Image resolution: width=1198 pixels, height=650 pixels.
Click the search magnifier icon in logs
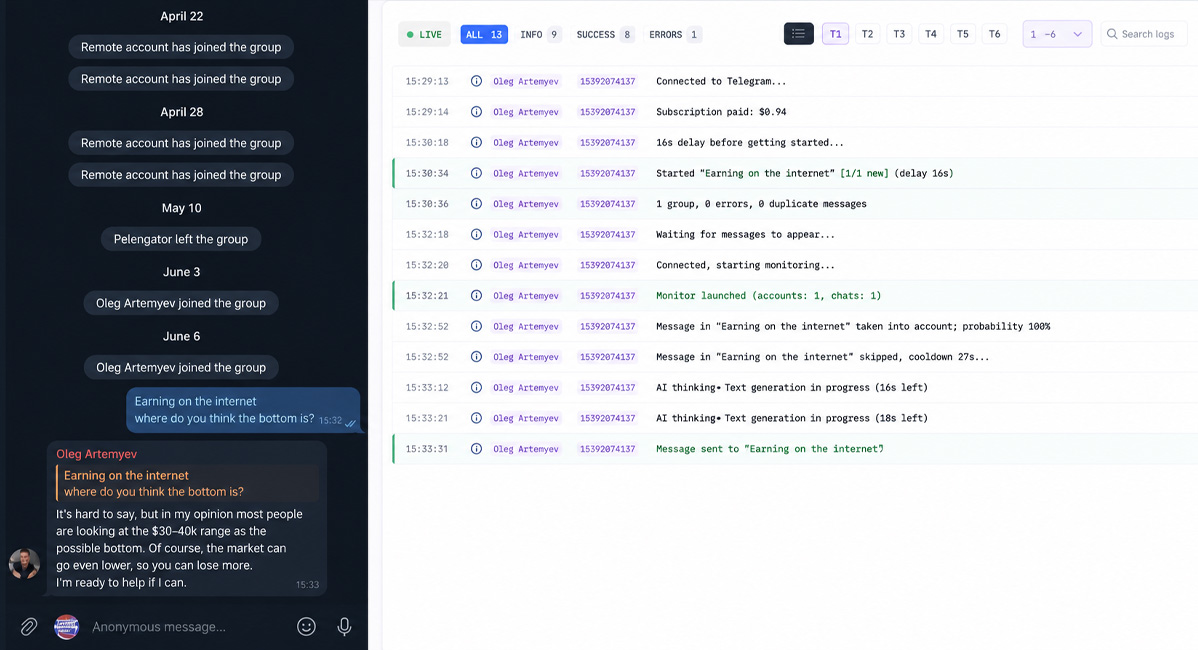click(x=1112, y=34)
